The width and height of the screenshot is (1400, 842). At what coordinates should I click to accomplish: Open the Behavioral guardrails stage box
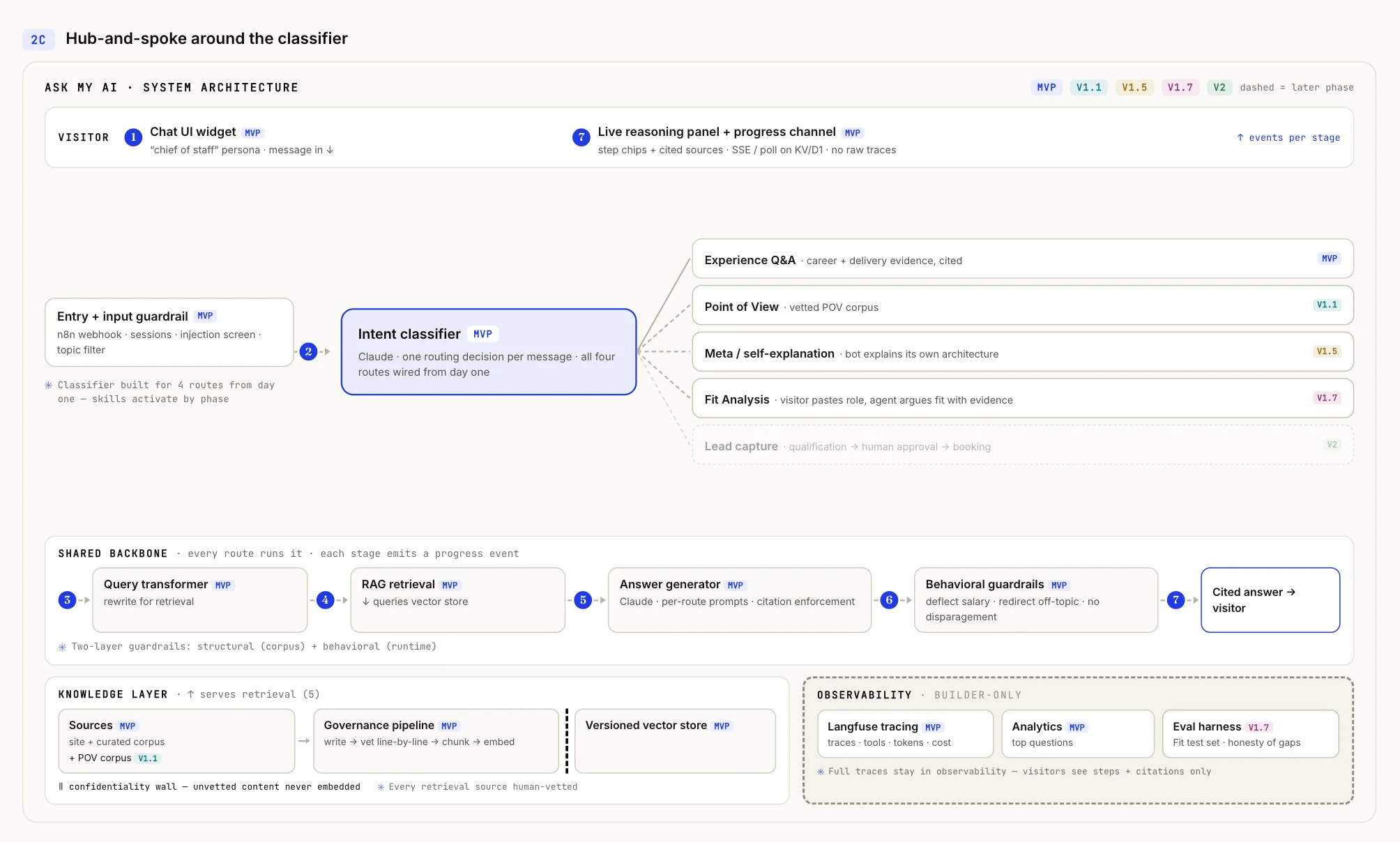point(1036,600)
